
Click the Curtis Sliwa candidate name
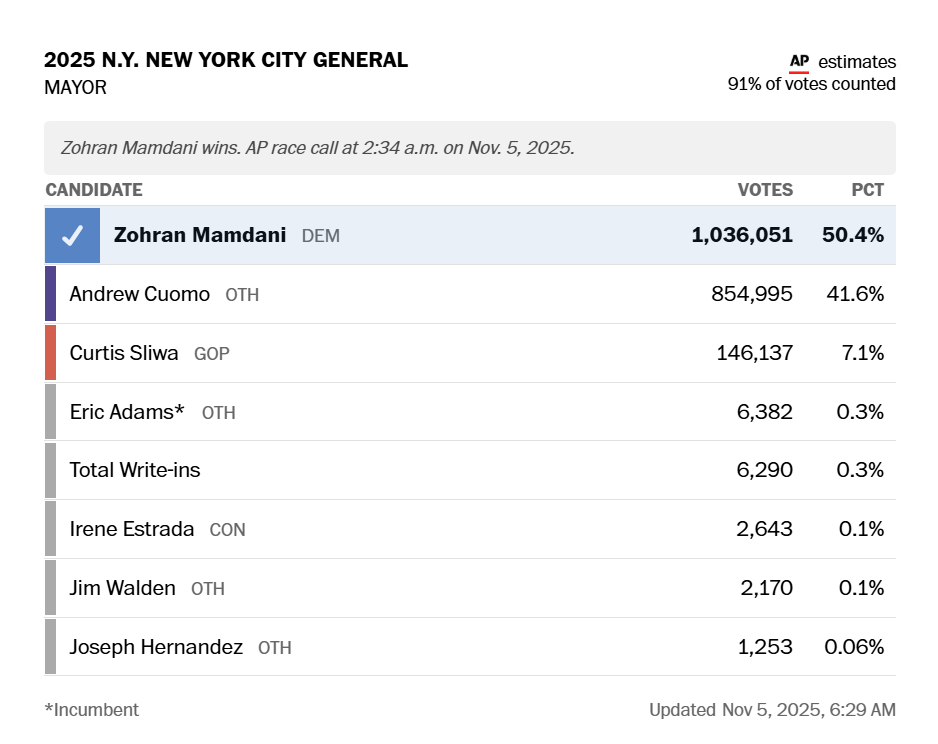tap(124, 353)
